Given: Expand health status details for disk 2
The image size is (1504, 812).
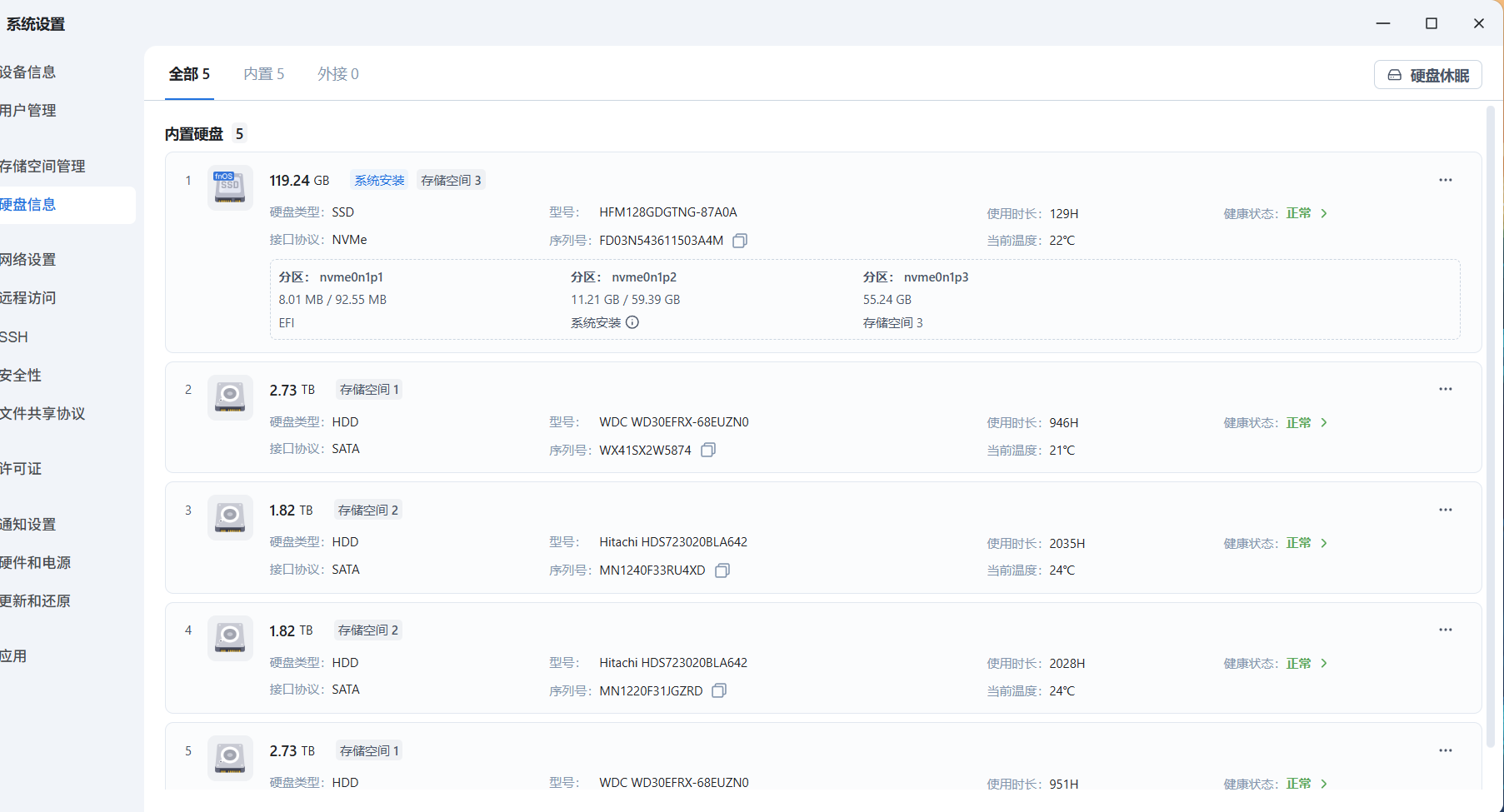Looking at the screenshot, I should (x=1323, y=423).
